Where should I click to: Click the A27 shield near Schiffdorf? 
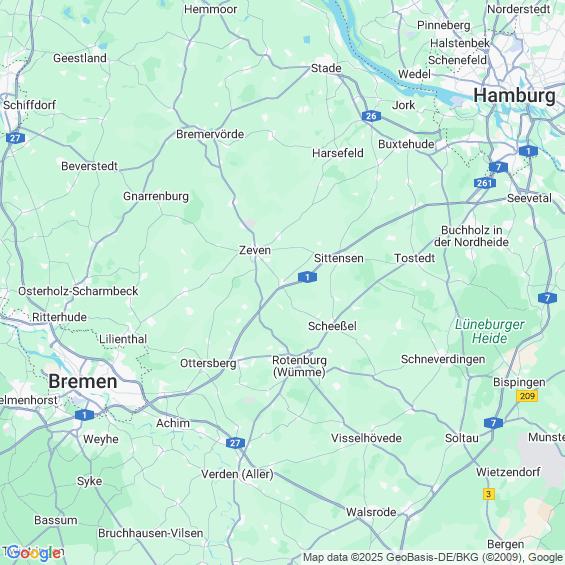pyautogui.click(x=15, y=138)
